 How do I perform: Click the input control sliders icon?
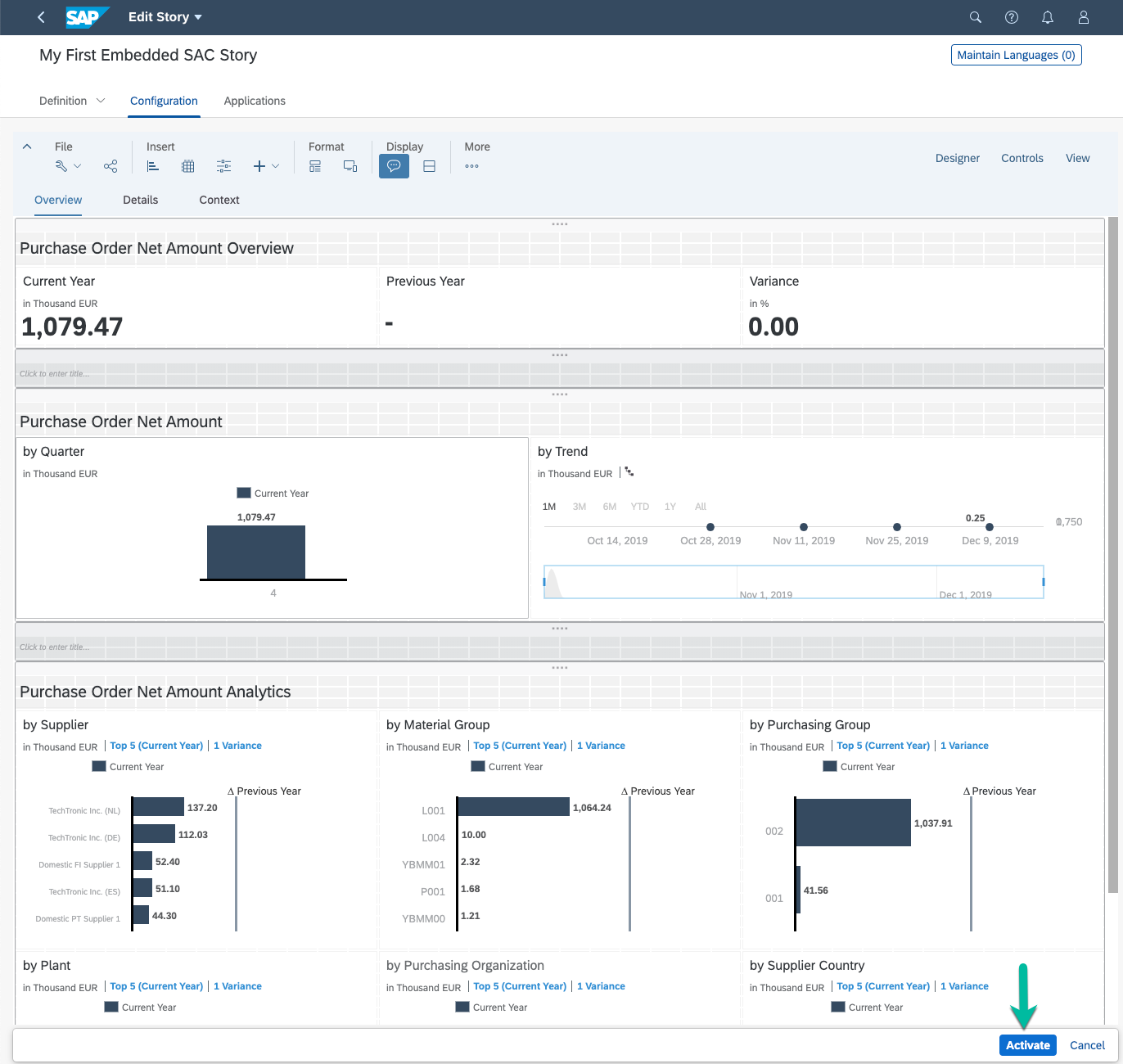click(x=223, y=166)
